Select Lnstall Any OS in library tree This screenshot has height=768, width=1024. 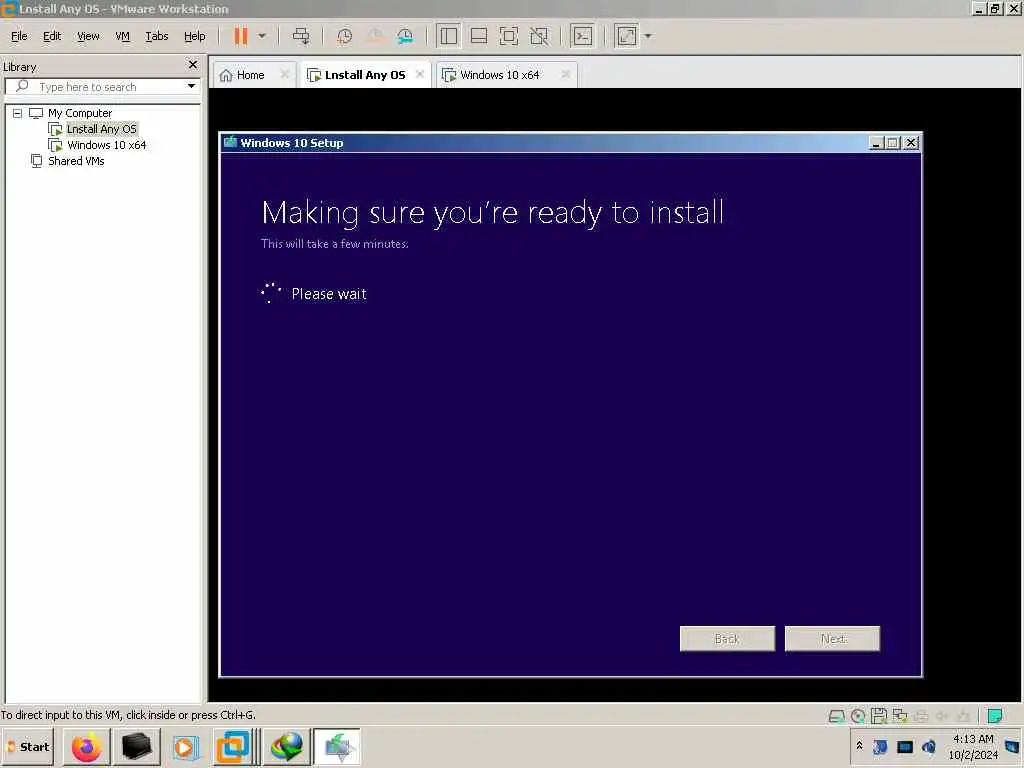102,129
